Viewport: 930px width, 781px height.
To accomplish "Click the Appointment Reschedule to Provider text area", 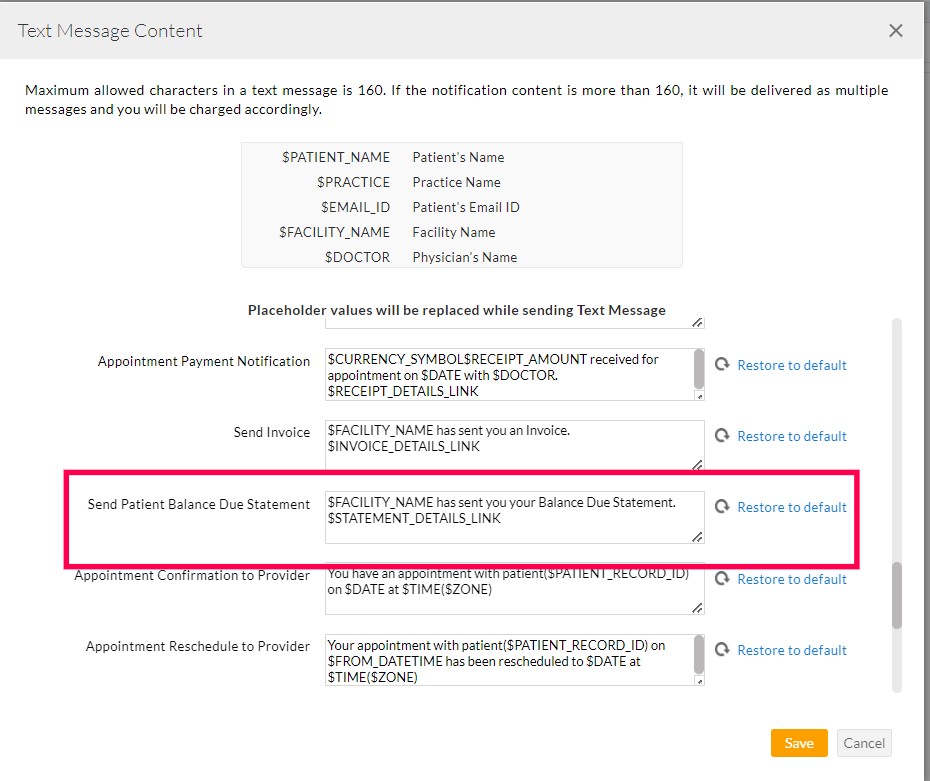I will click(510, 660).
